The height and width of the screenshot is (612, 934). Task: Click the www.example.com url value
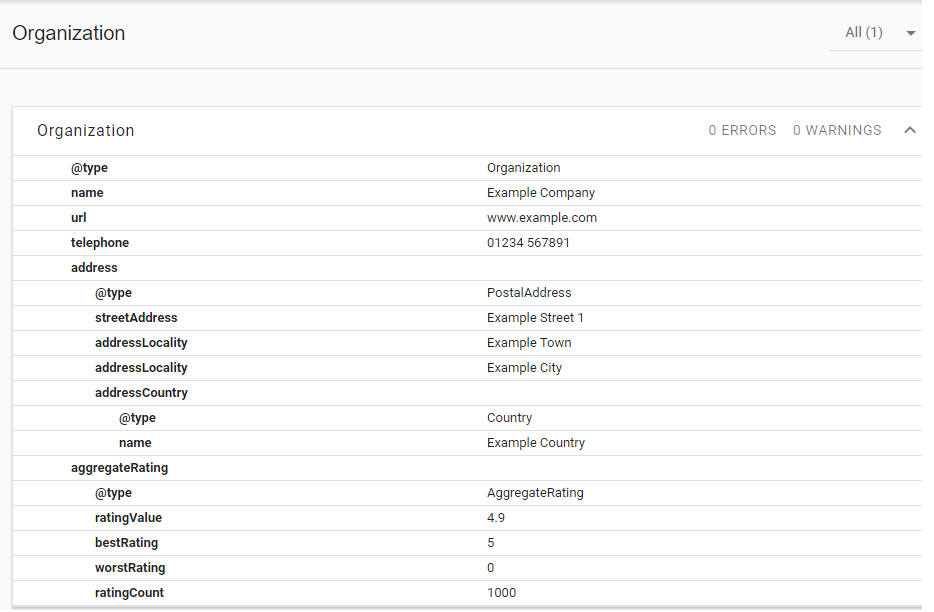click(x=541, y=218)
